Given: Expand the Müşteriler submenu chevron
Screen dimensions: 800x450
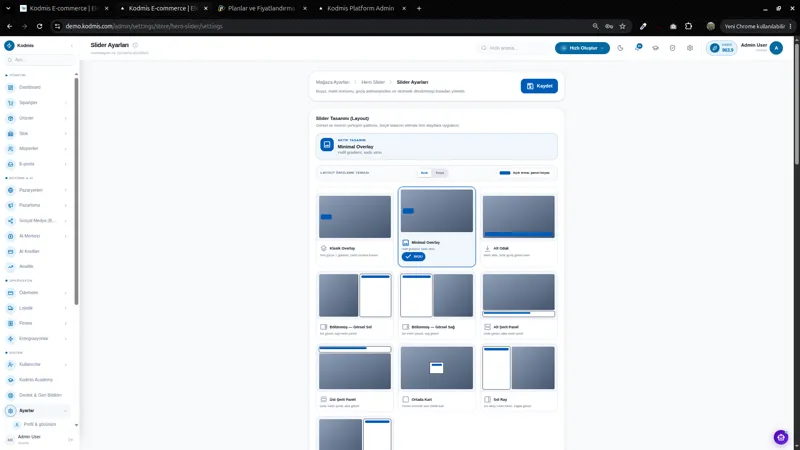Looking at the screenshot, I should pyautogui.click(x=66, y=148).
